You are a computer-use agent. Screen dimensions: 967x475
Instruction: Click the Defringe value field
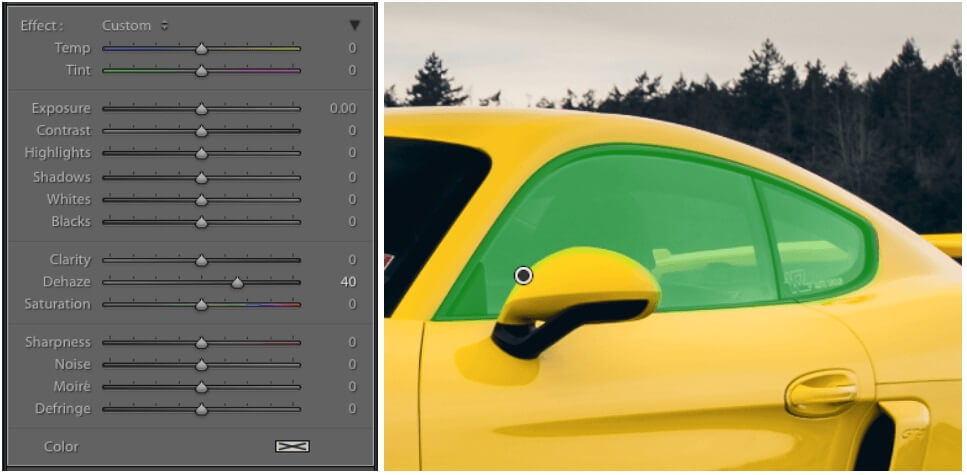coord(352,409)
